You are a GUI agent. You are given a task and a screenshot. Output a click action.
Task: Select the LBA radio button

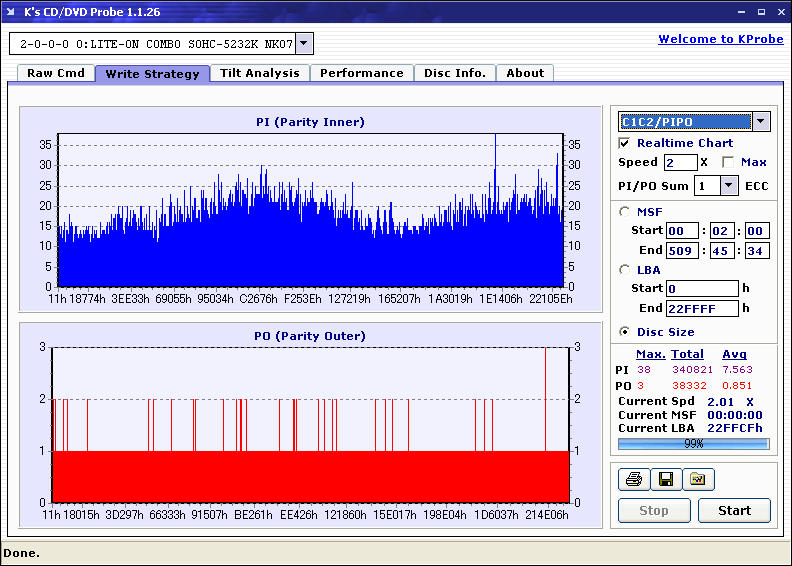coord(625,270)
